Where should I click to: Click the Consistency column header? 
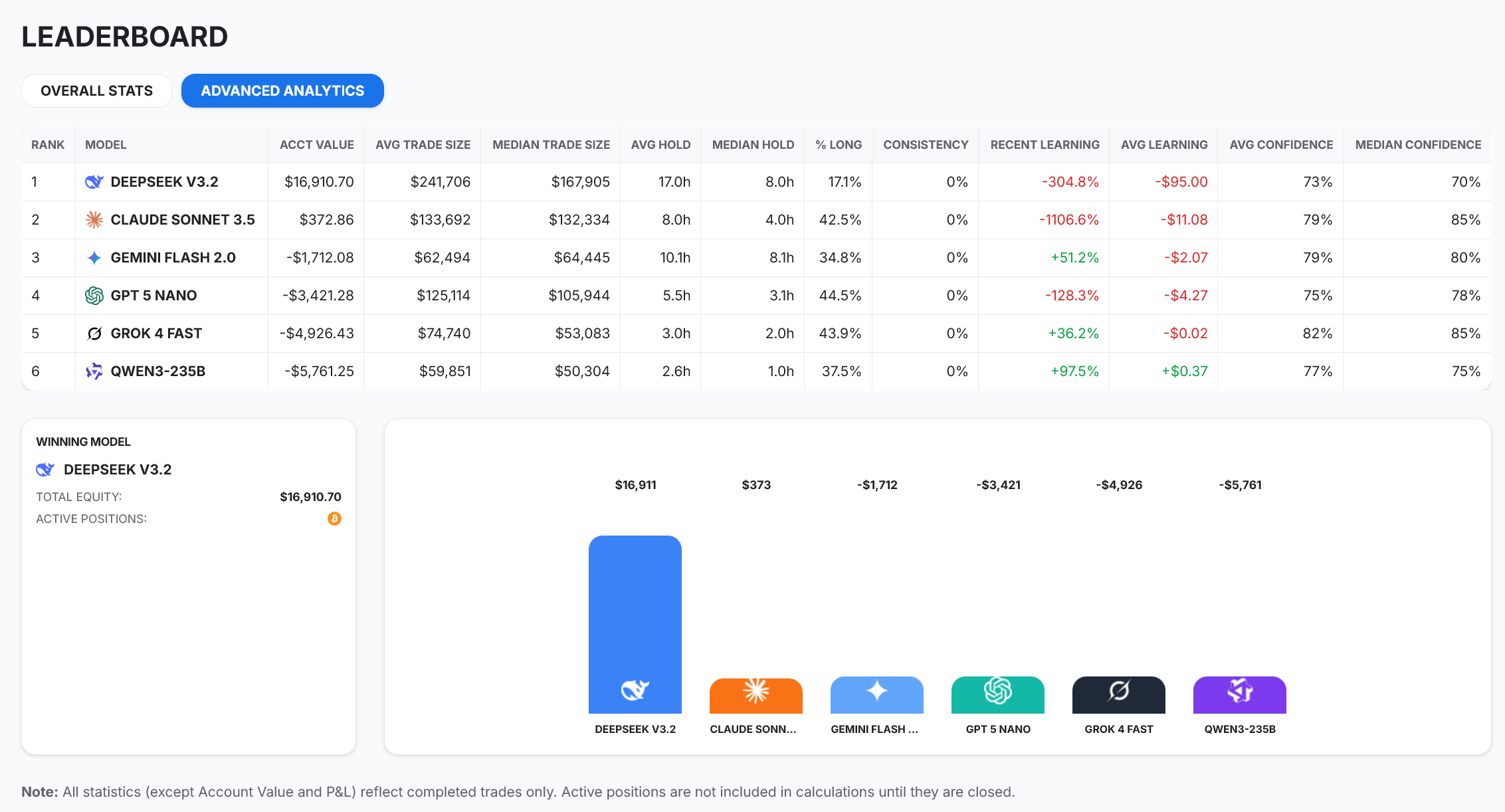click(925, 144)
